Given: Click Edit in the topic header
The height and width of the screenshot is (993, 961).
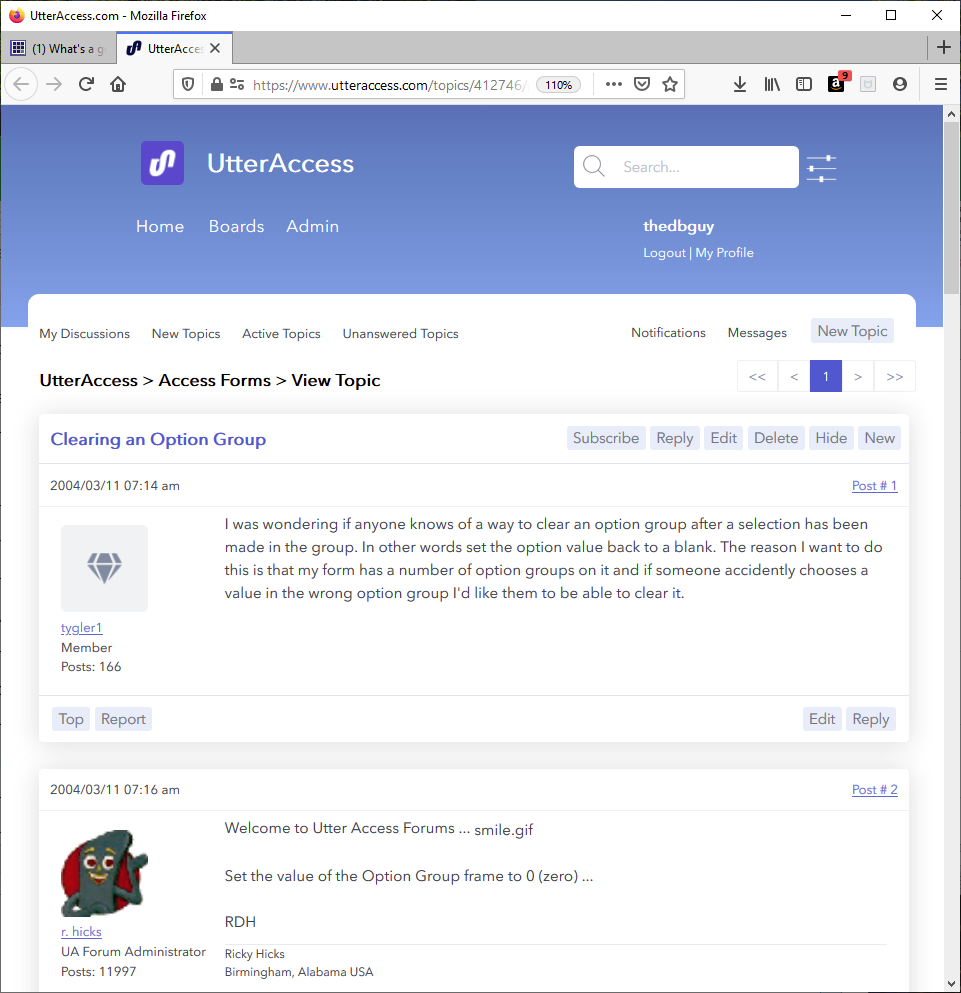Looking at the screenshot, I should pos(723,438).
